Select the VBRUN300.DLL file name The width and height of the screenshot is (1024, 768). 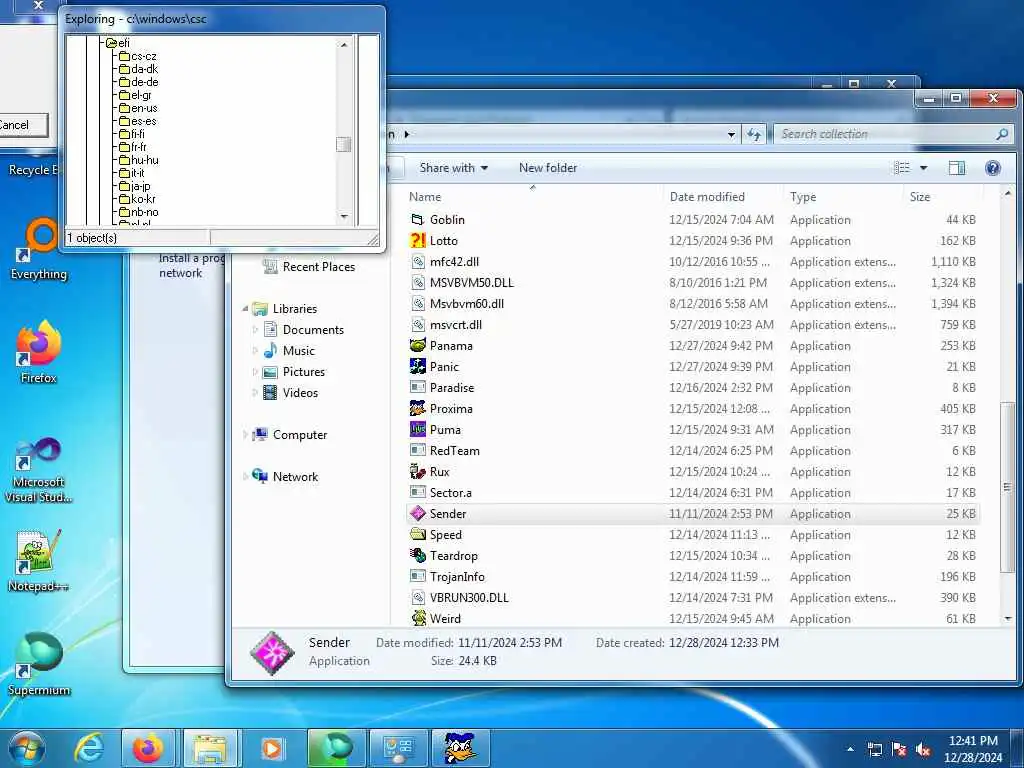point(469,597)
